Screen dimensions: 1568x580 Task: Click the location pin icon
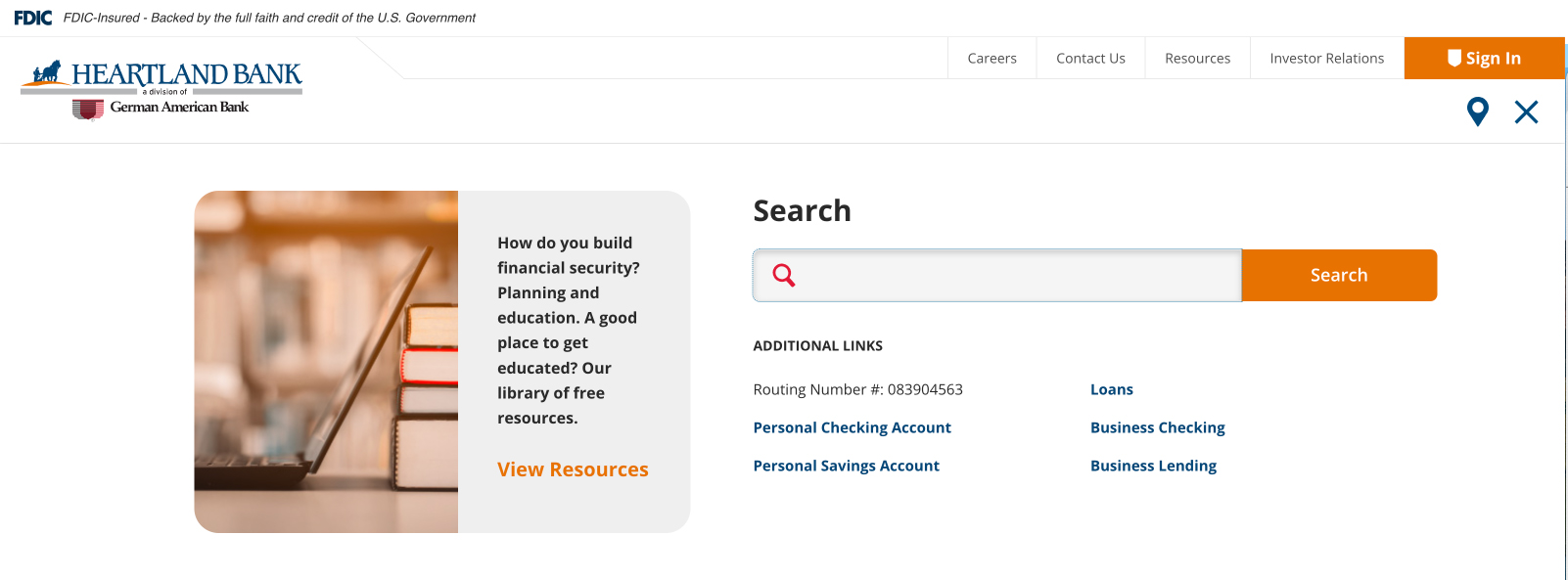1477,111
